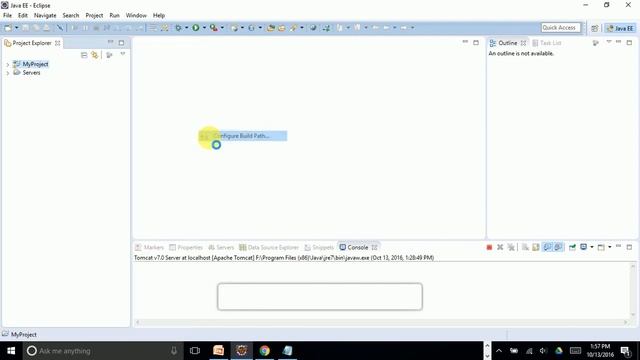Click the web browser globe toolbar icon
640x360 pixels.
[313, 28]
